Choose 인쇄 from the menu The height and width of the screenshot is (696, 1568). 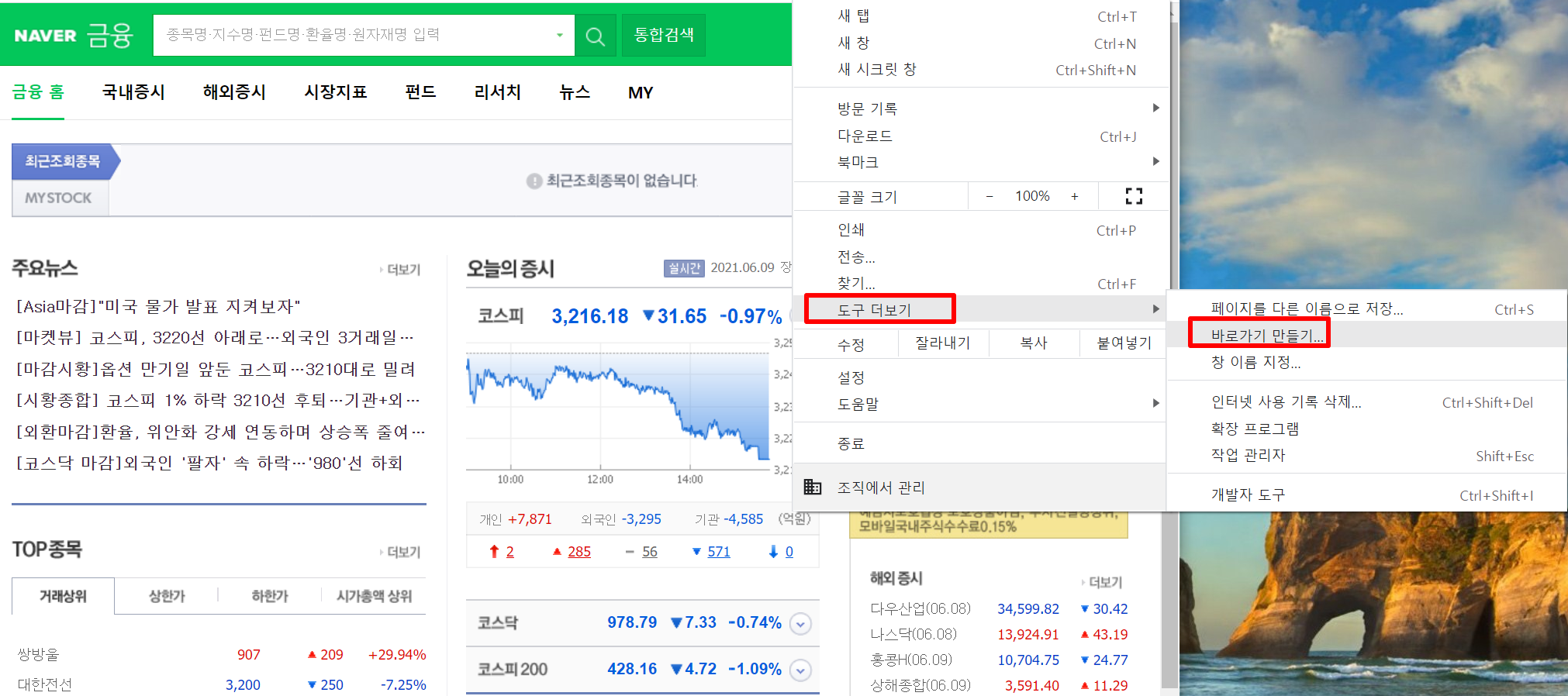pos(980,229)
